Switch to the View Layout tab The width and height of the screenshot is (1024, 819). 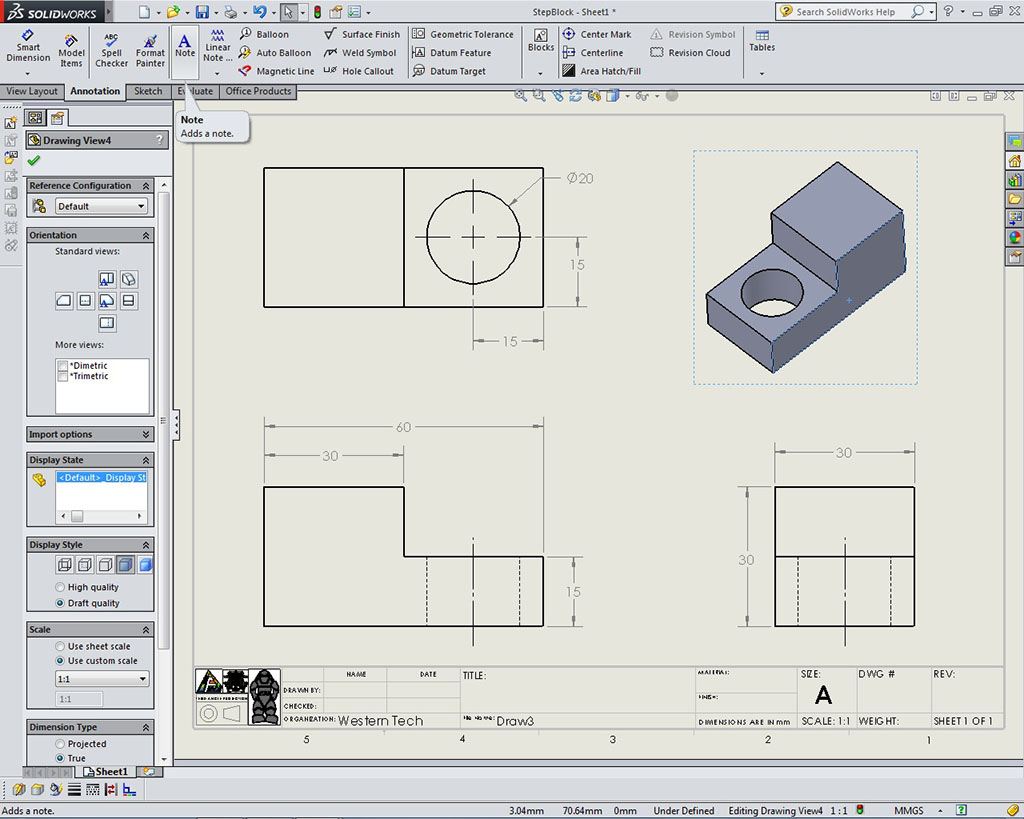pos(32,91)
